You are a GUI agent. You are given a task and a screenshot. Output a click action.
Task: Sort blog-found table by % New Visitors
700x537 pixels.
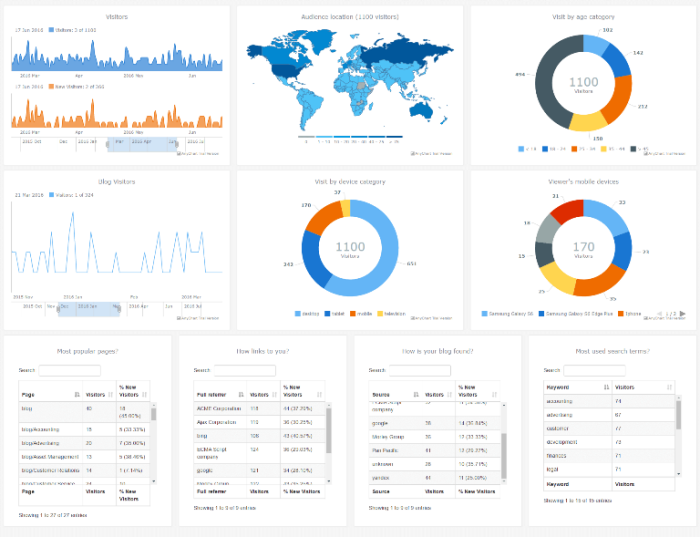[x=478, y=391]
